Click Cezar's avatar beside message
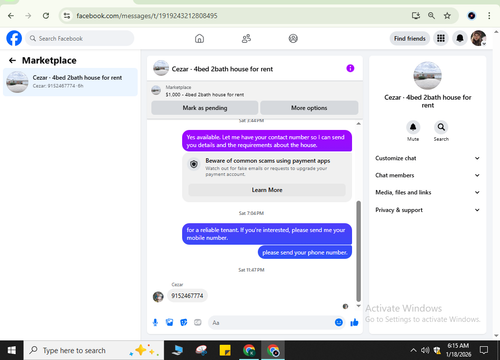The height and width of the screenshot is (360, 500). [158, 296]
